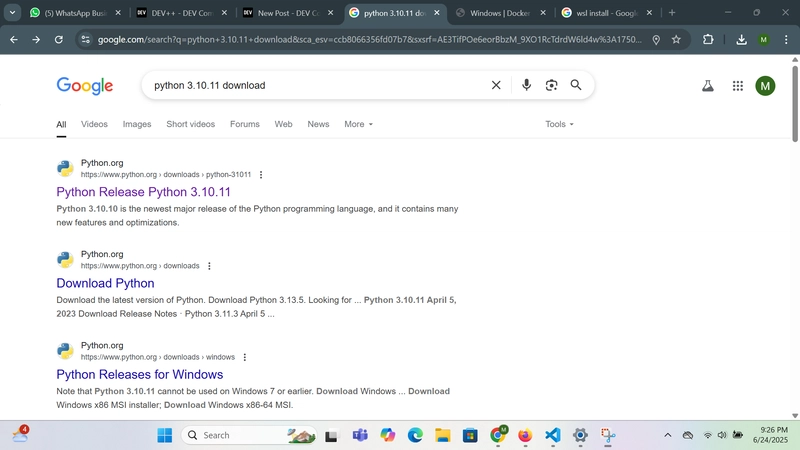Image resolution: width=800 pixels, height=450 pixels.
Task: Open File Explorer from taskbar
Action: (442, 435)
